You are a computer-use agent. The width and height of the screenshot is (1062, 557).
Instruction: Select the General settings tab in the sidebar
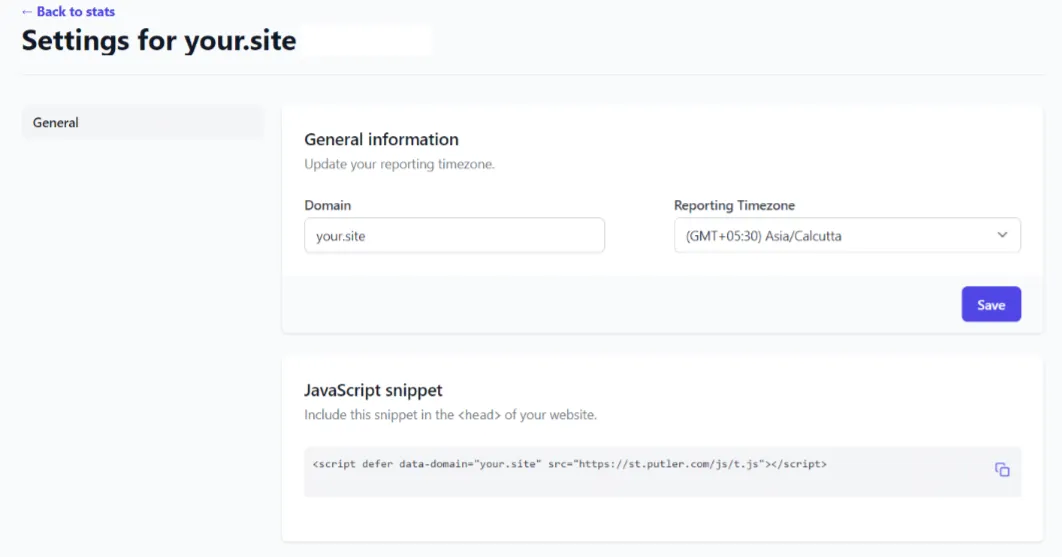pos(143,123)
